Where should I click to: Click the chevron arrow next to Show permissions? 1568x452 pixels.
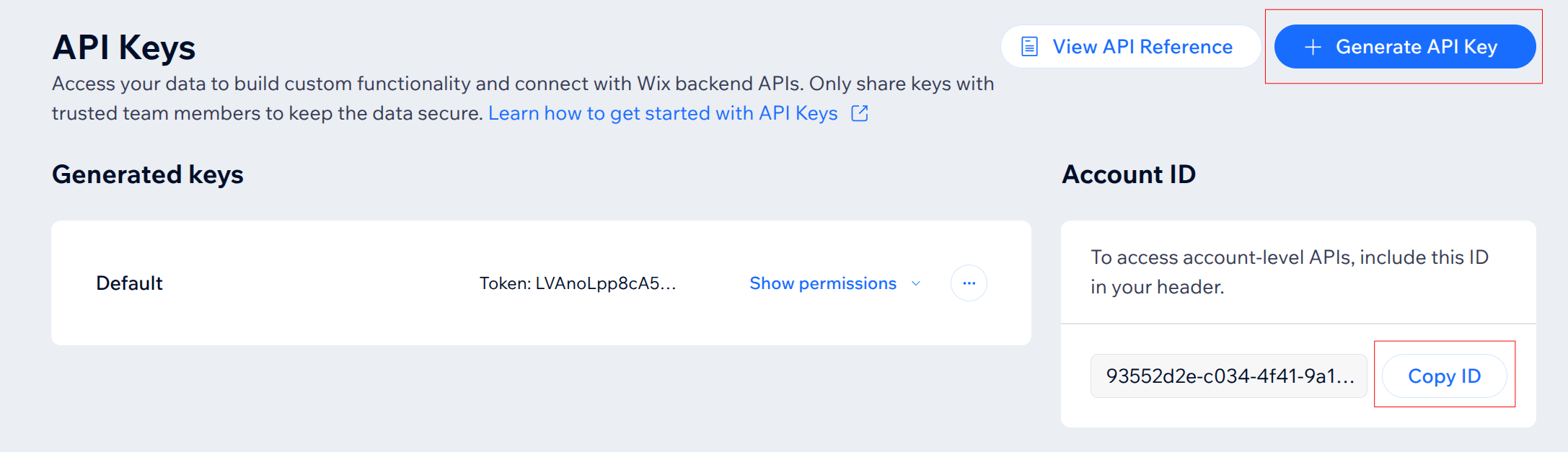pos(916,284)
